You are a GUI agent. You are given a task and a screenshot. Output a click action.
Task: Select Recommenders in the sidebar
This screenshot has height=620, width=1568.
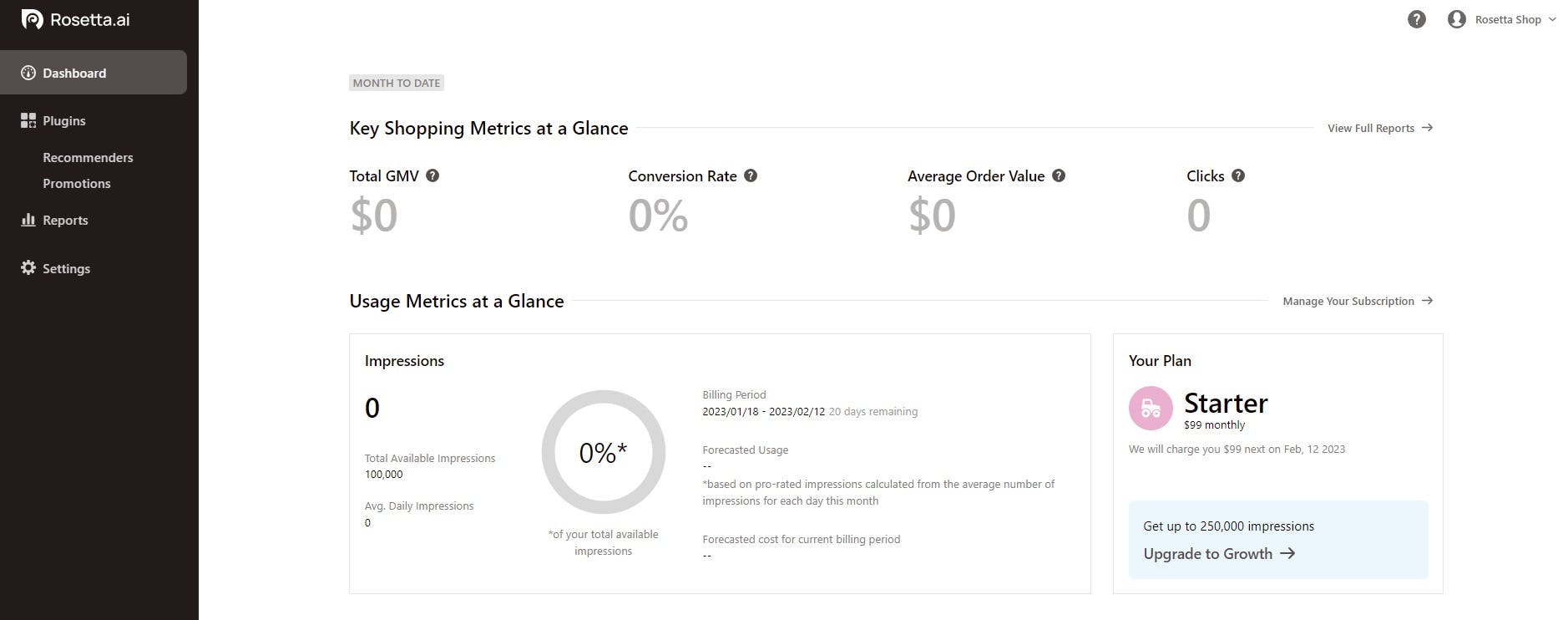point(88,157)
